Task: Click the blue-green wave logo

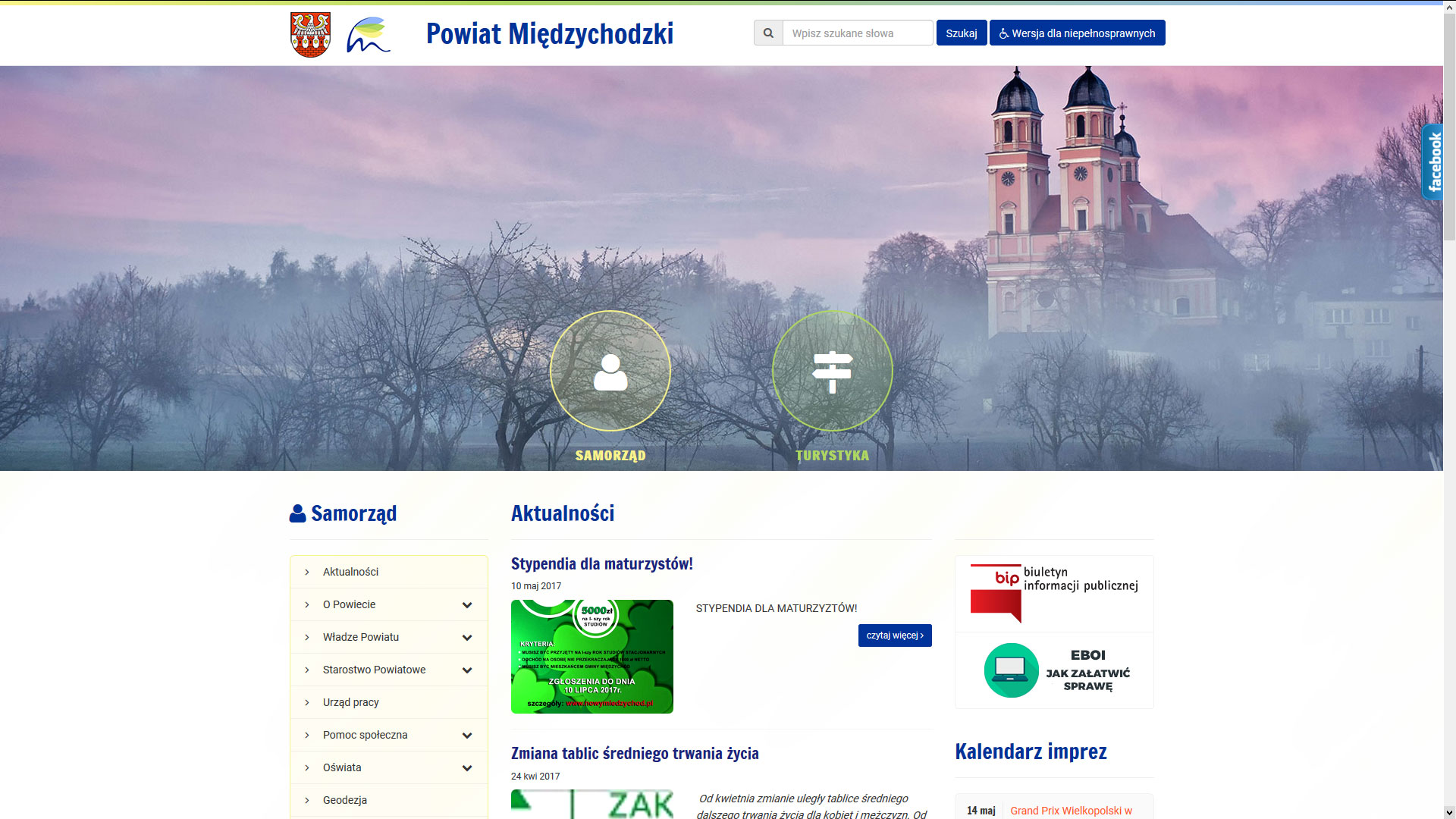Action: click(x=369, y=35)
